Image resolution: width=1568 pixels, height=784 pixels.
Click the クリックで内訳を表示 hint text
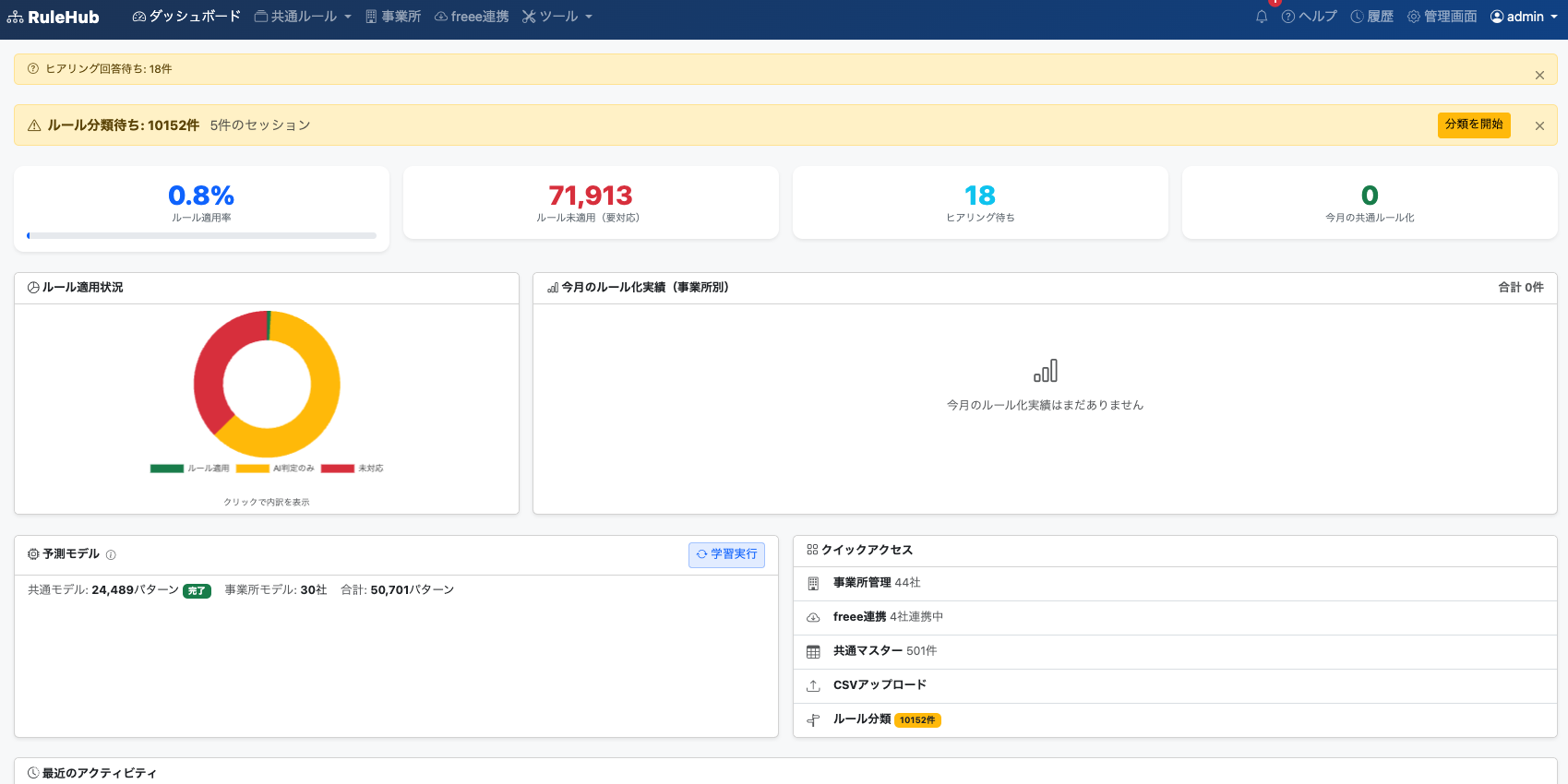coord(267,503)
